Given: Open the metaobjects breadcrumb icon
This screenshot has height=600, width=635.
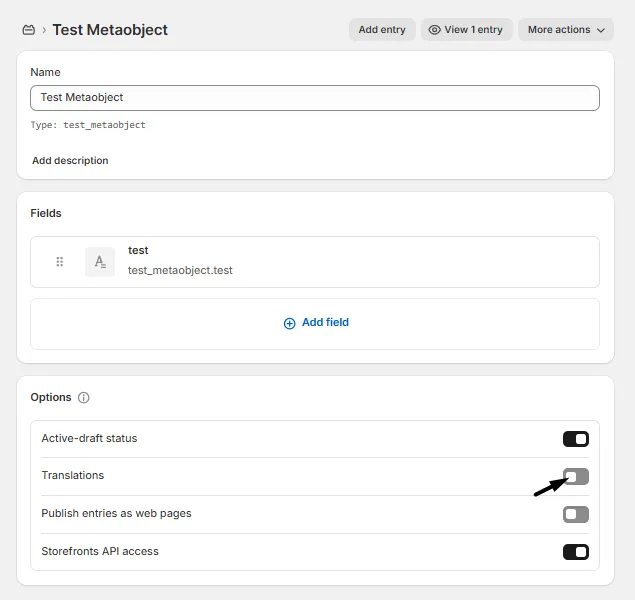Looking at the screenshot, I should 28,30.
